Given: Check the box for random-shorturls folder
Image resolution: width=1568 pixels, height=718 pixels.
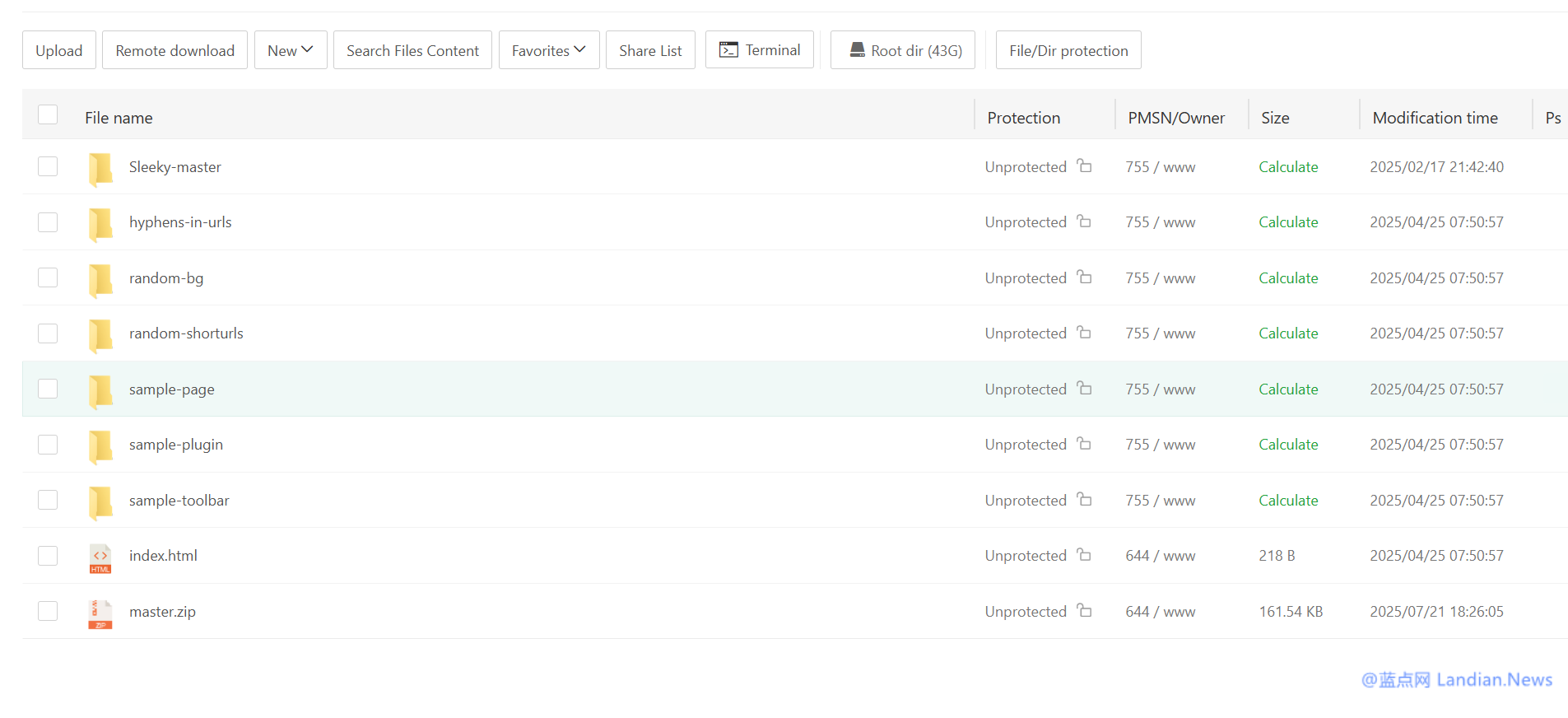Looking at the screenshot, I should click(x=48, y=333).
